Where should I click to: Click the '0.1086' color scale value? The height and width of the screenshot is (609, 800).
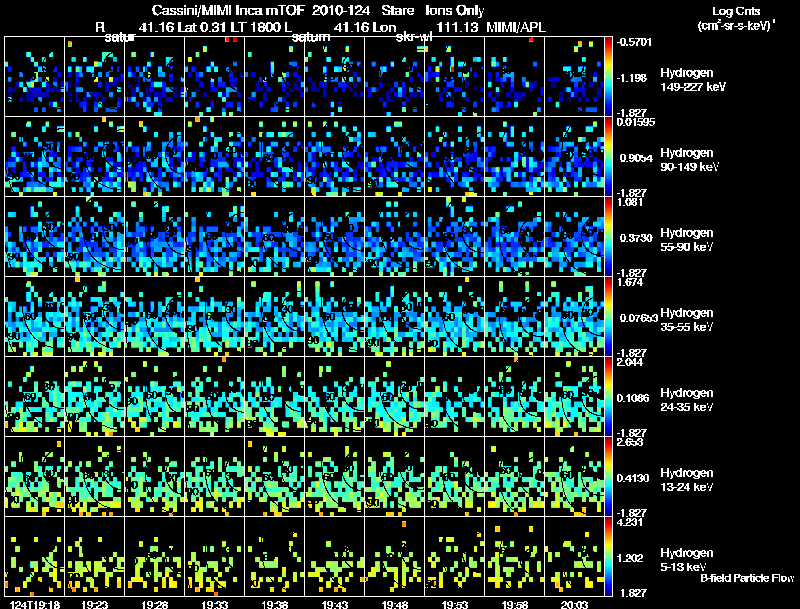(x=633, y=398)
